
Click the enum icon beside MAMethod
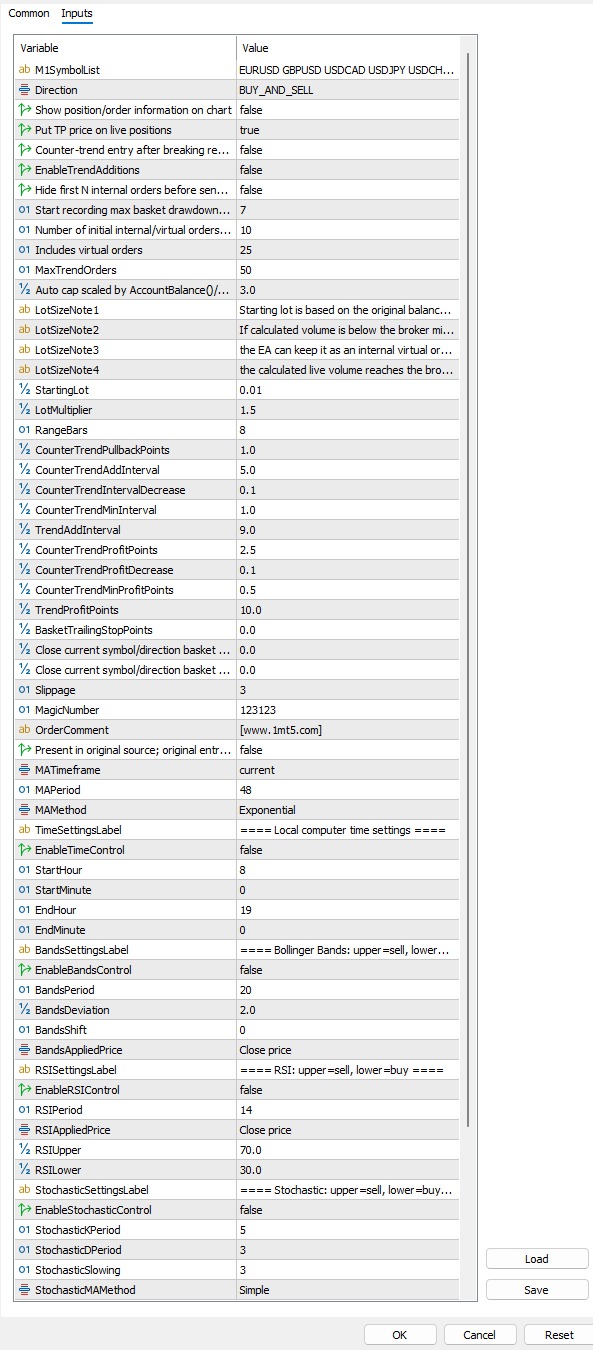click(24, 810)
